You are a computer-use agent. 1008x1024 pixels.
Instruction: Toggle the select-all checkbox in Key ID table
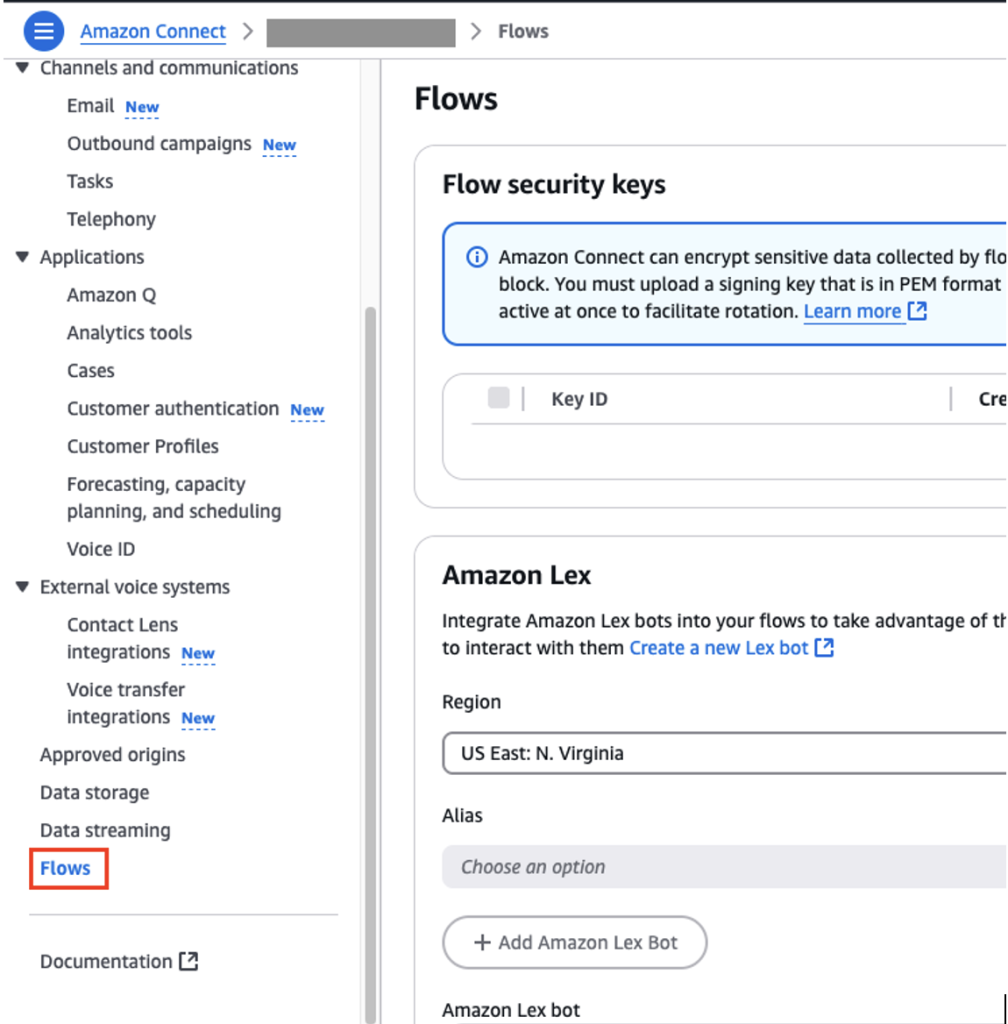(x=499, y=398)
